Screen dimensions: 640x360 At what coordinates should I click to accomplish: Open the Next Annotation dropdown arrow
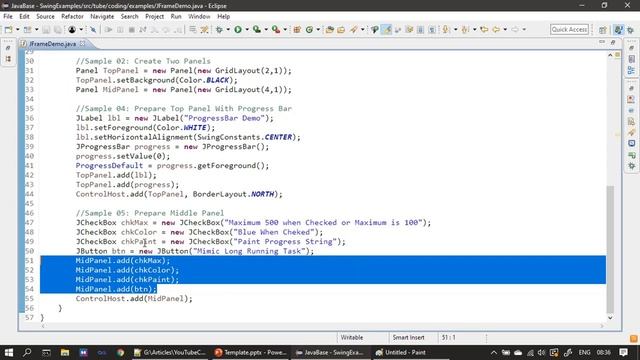455,29
